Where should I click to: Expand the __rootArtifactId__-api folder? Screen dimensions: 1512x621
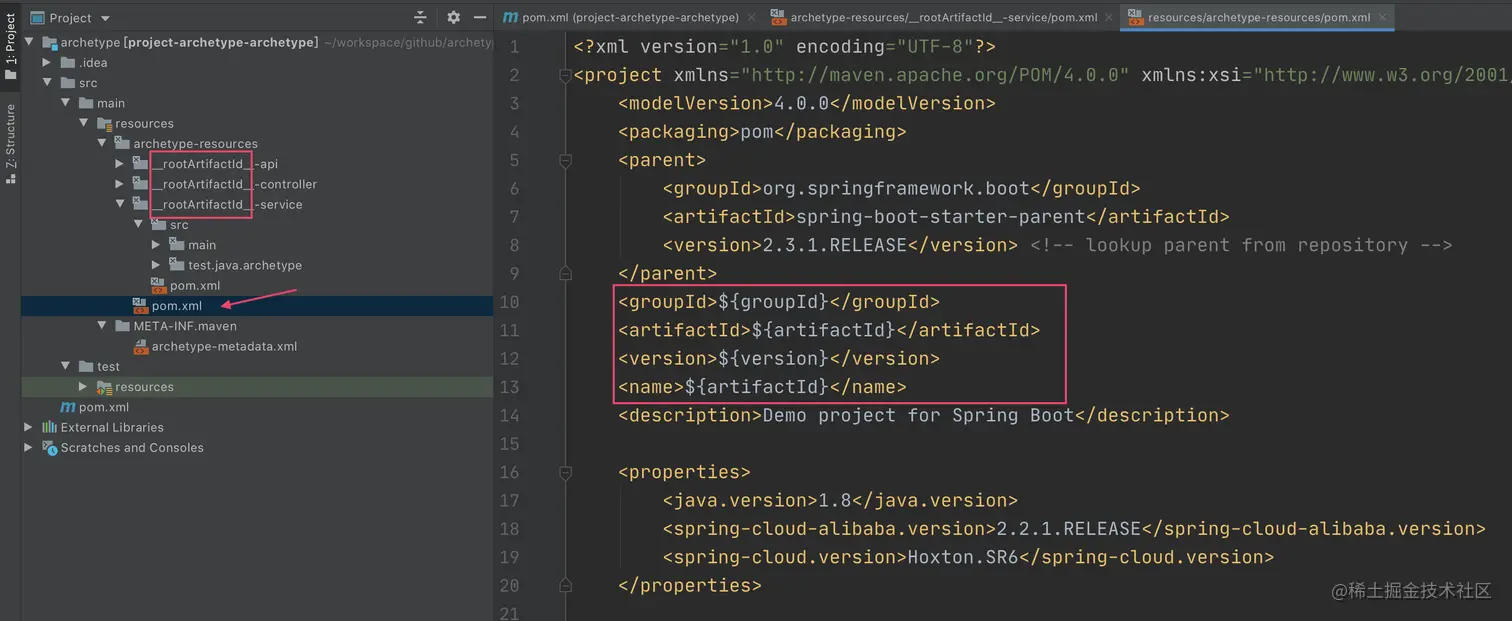pos(120,164)
